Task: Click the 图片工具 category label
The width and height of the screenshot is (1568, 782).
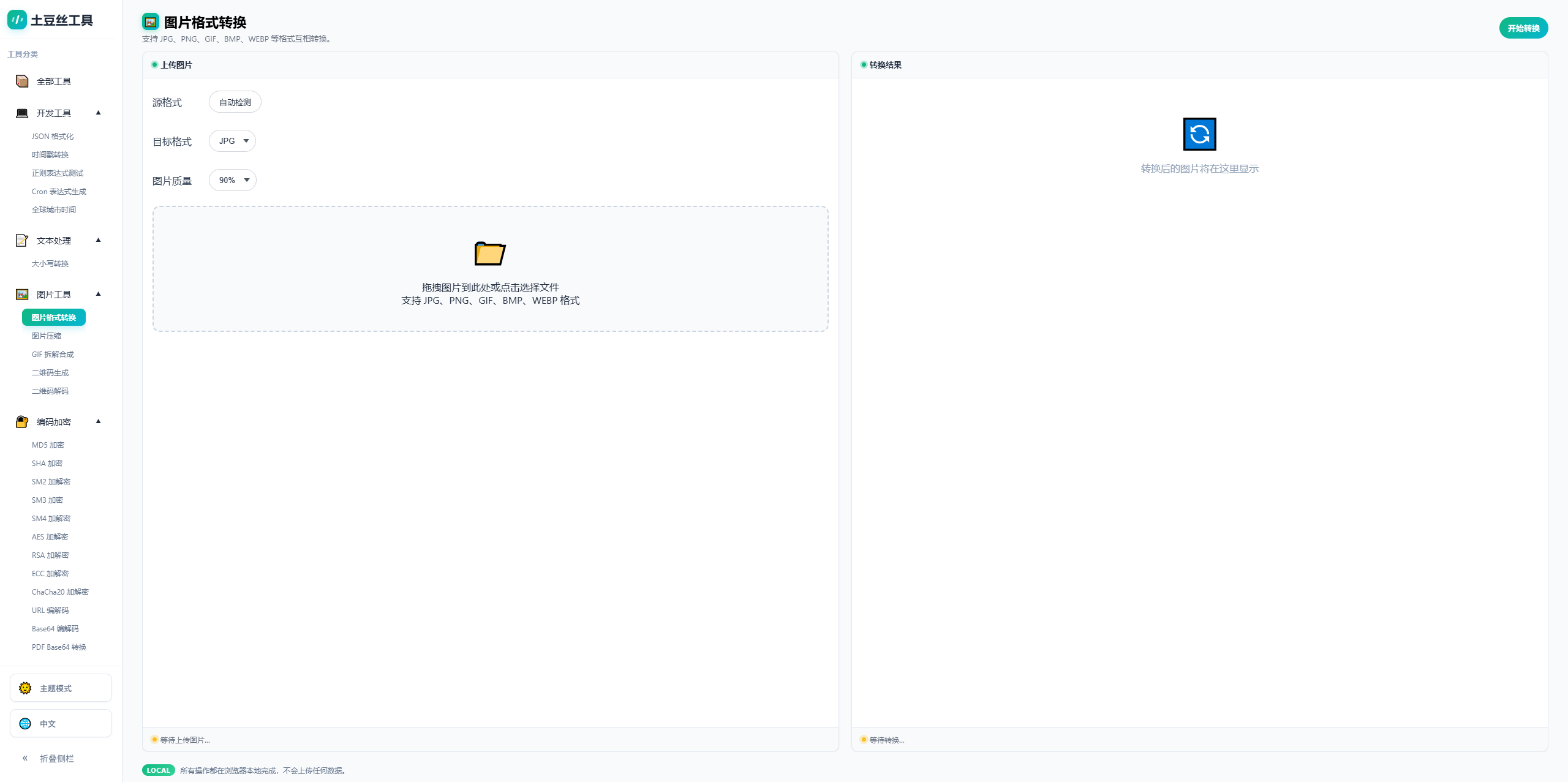Action: [x=54, y=295]
